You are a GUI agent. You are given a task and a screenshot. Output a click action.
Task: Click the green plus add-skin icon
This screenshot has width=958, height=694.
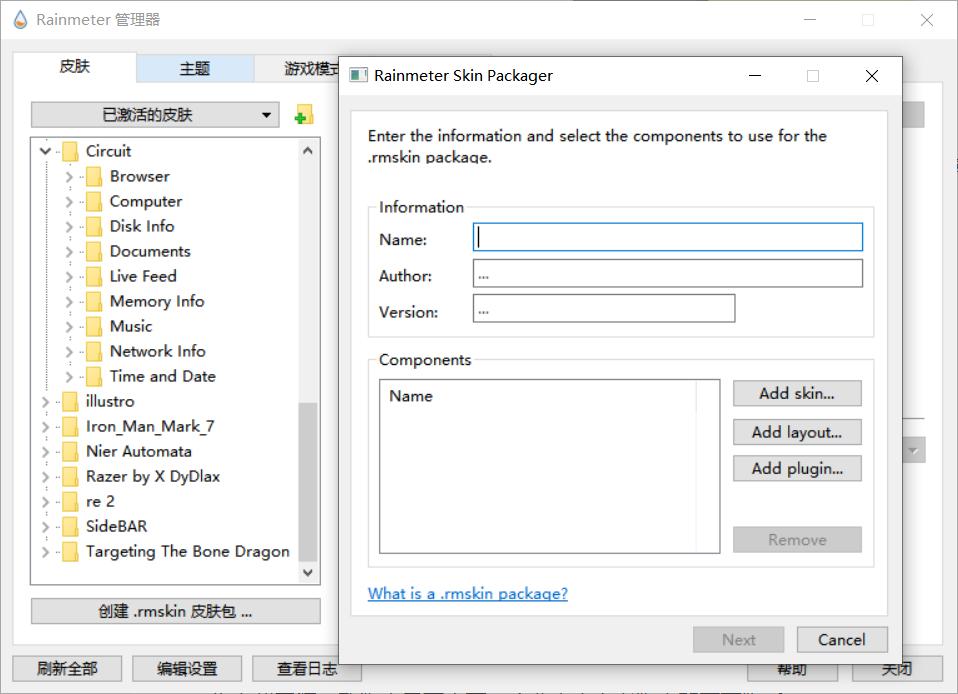304,116
